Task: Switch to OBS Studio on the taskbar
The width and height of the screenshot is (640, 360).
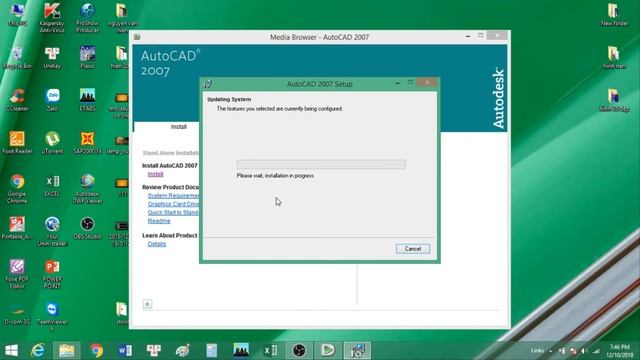Action: [299, 350]
